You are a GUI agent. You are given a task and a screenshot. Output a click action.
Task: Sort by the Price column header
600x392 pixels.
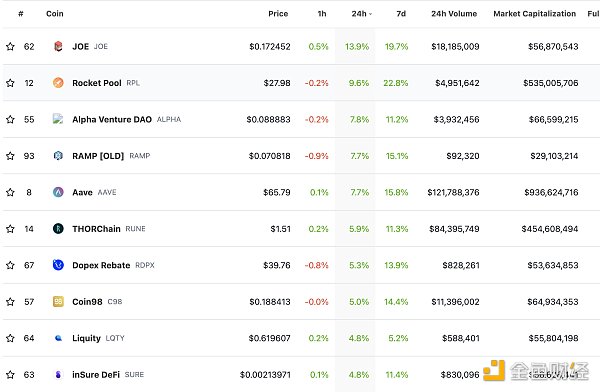pyautogui.click(x=278, y=14)
